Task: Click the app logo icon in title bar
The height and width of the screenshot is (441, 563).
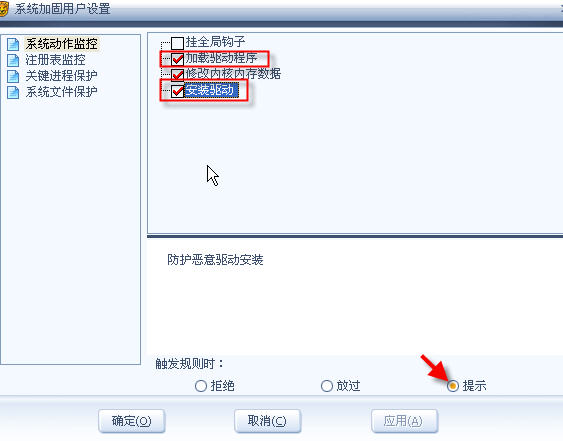Action: click(3, 9)
